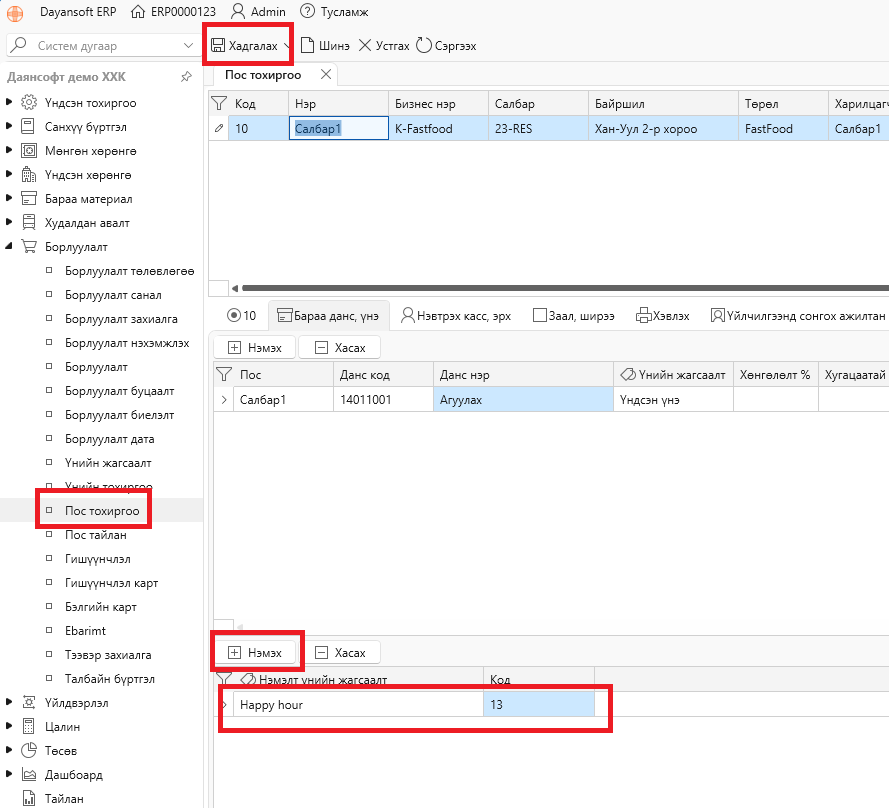Screen dimensions: 889x808
Task: Click the Тайлан report icon
Action: click(28, 798)
